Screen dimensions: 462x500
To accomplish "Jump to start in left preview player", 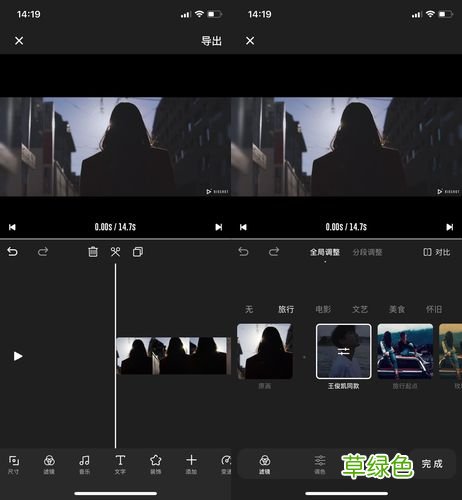I will 12,227.
